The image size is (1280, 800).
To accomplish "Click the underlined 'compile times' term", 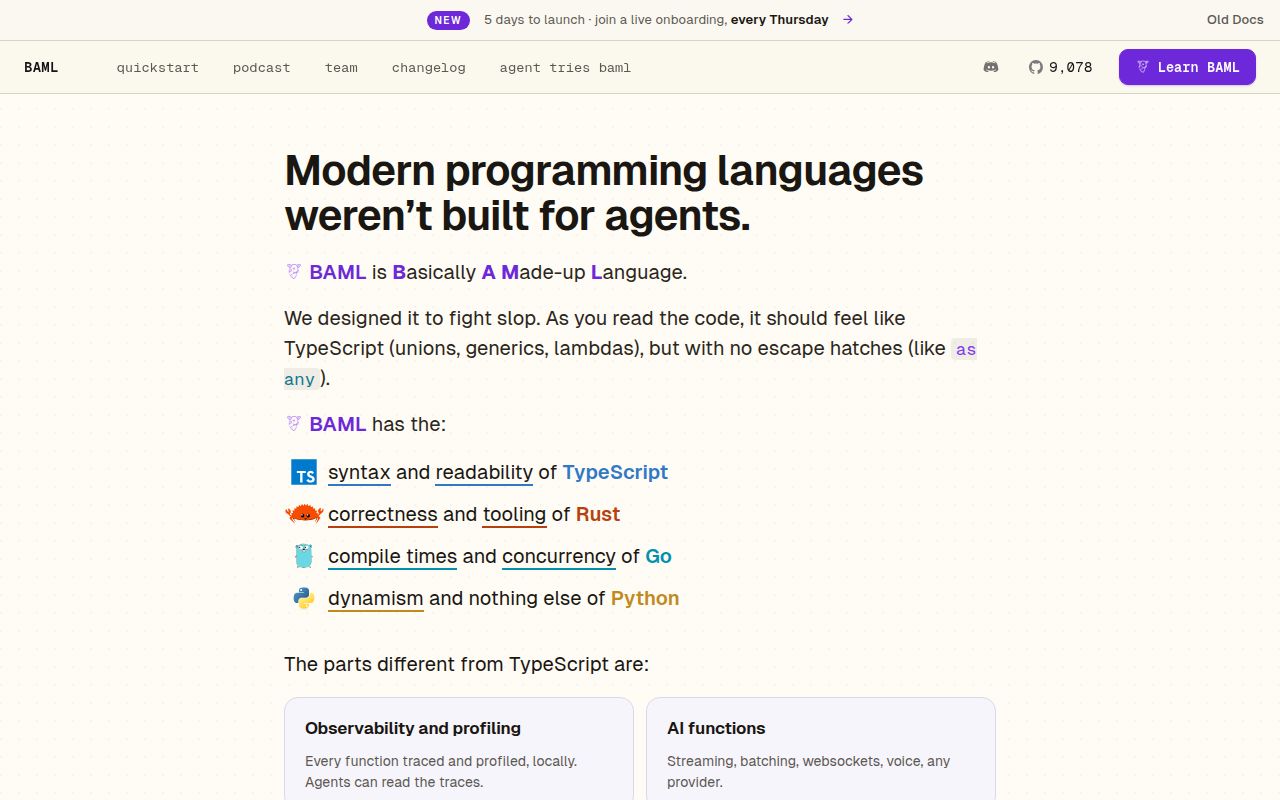I will 392,556.
